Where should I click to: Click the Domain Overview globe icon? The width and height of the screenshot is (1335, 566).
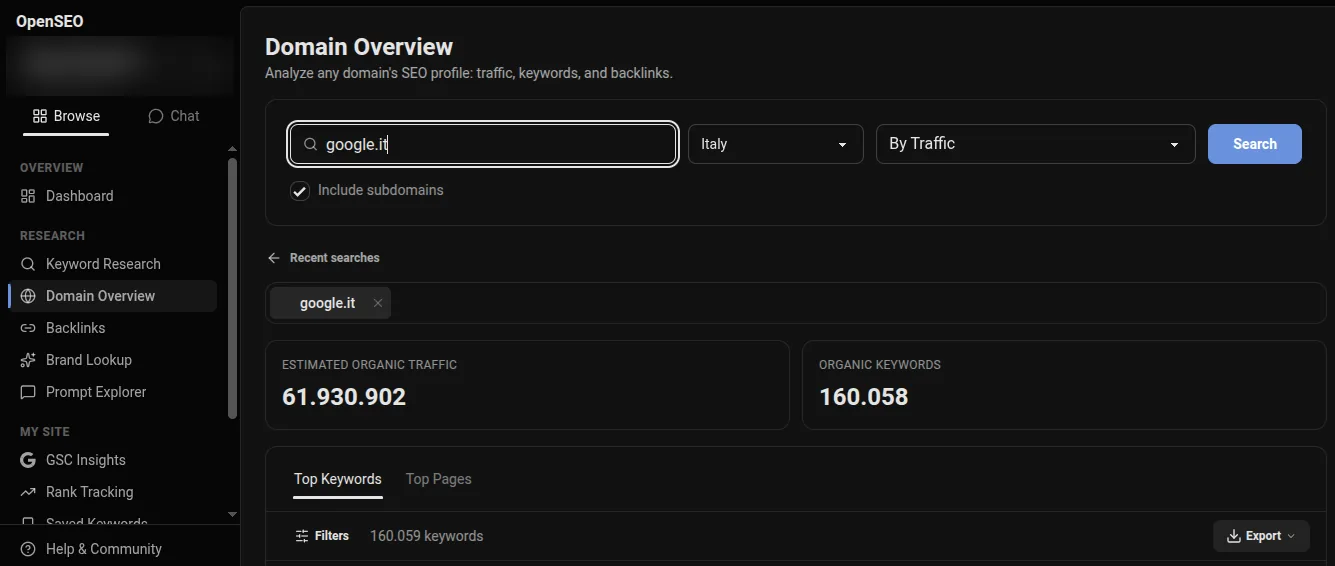(x=28, y=296)
